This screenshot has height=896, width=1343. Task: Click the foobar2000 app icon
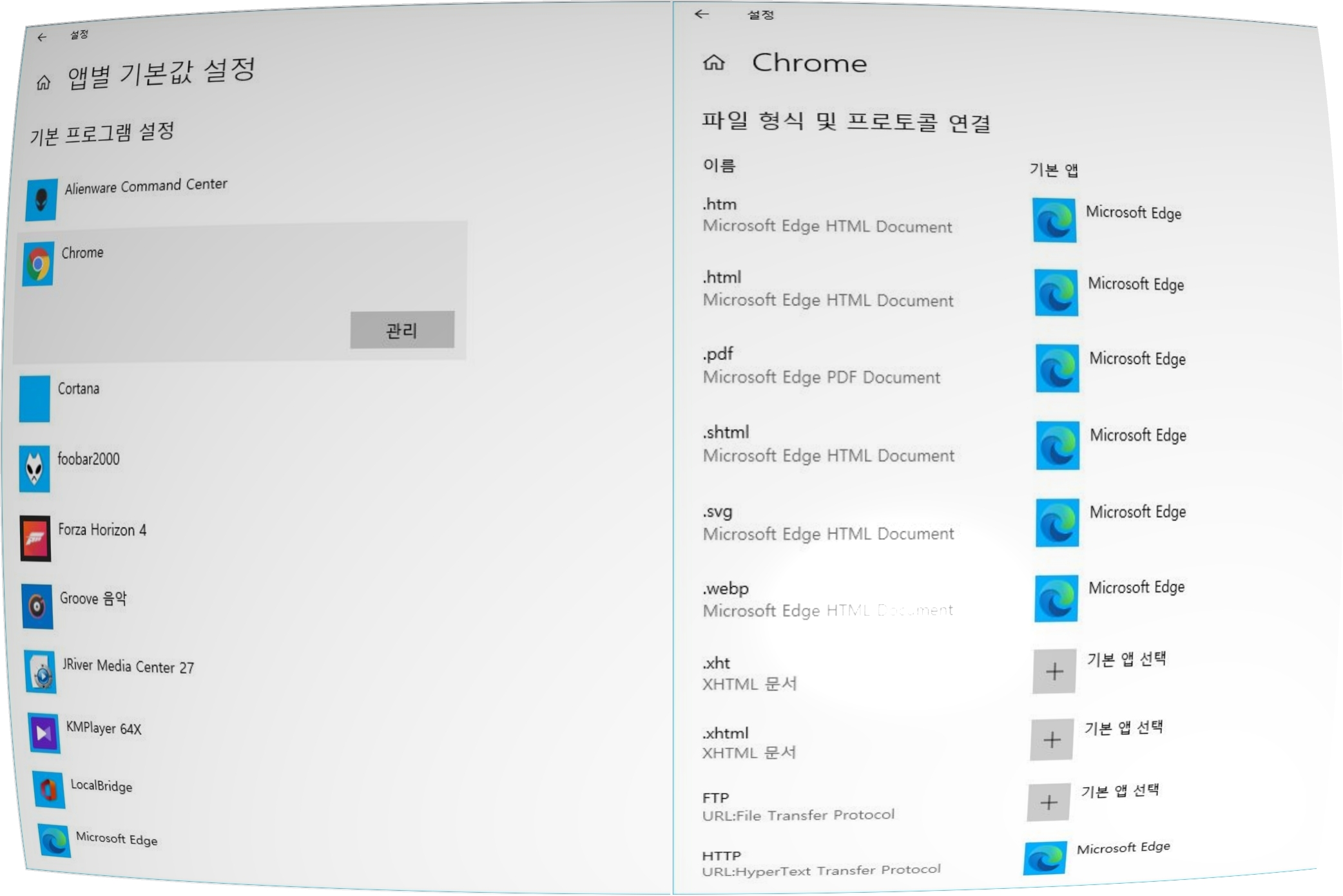click(x=34, y=469)
